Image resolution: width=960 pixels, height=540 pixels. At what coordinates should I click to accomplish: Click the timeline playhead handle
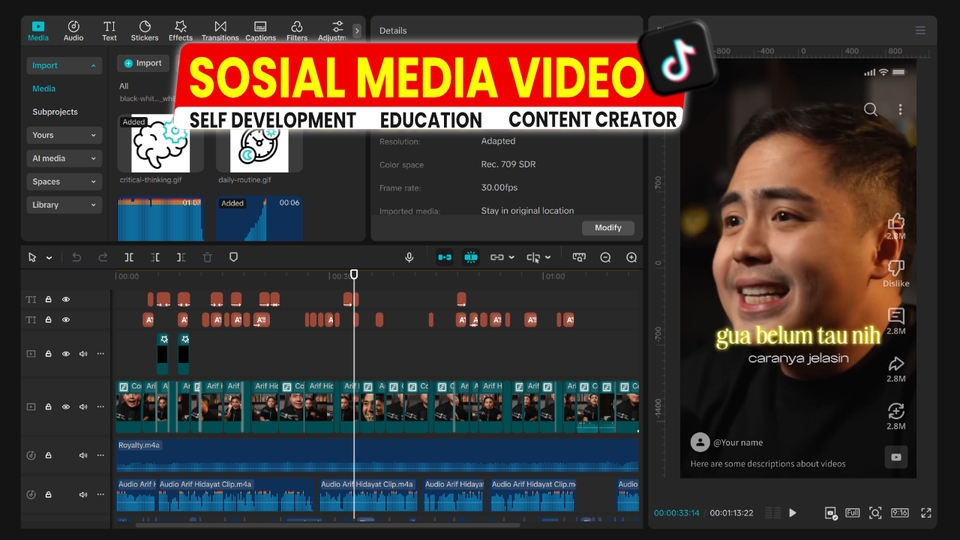(354, 274)
